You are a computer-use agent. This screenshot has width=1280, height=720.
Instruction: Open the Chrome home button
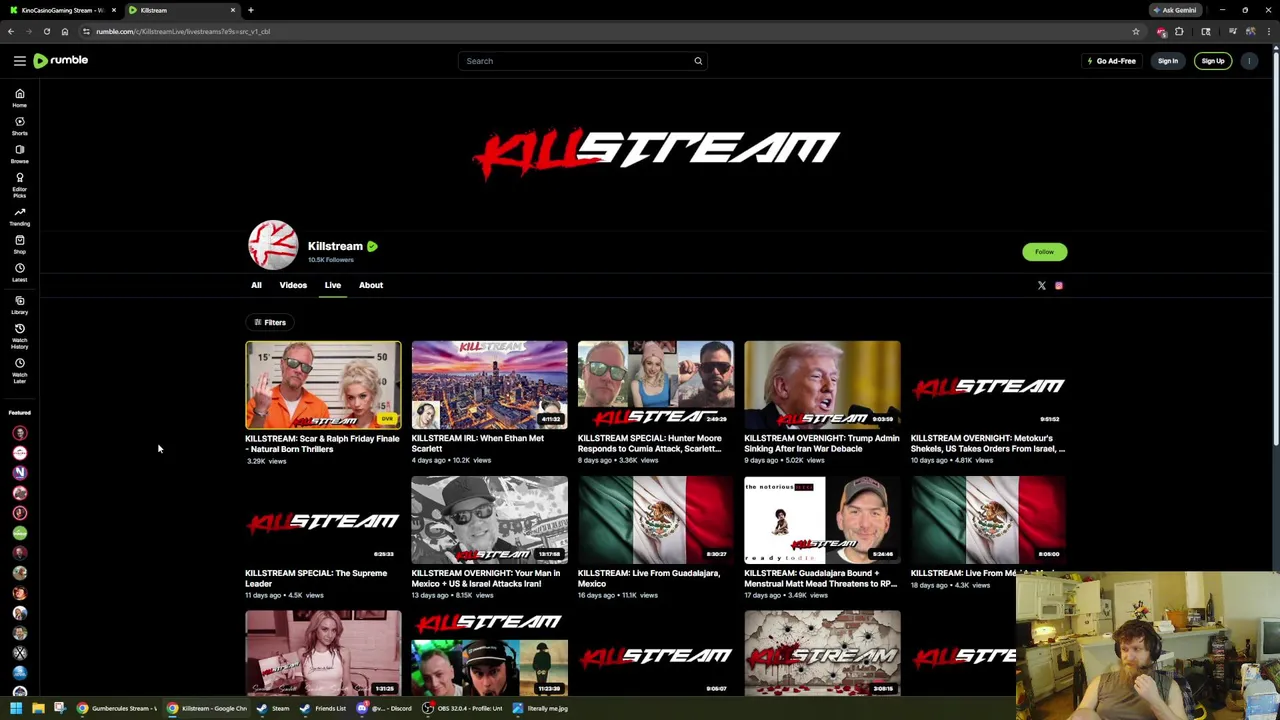pos(64,31)
